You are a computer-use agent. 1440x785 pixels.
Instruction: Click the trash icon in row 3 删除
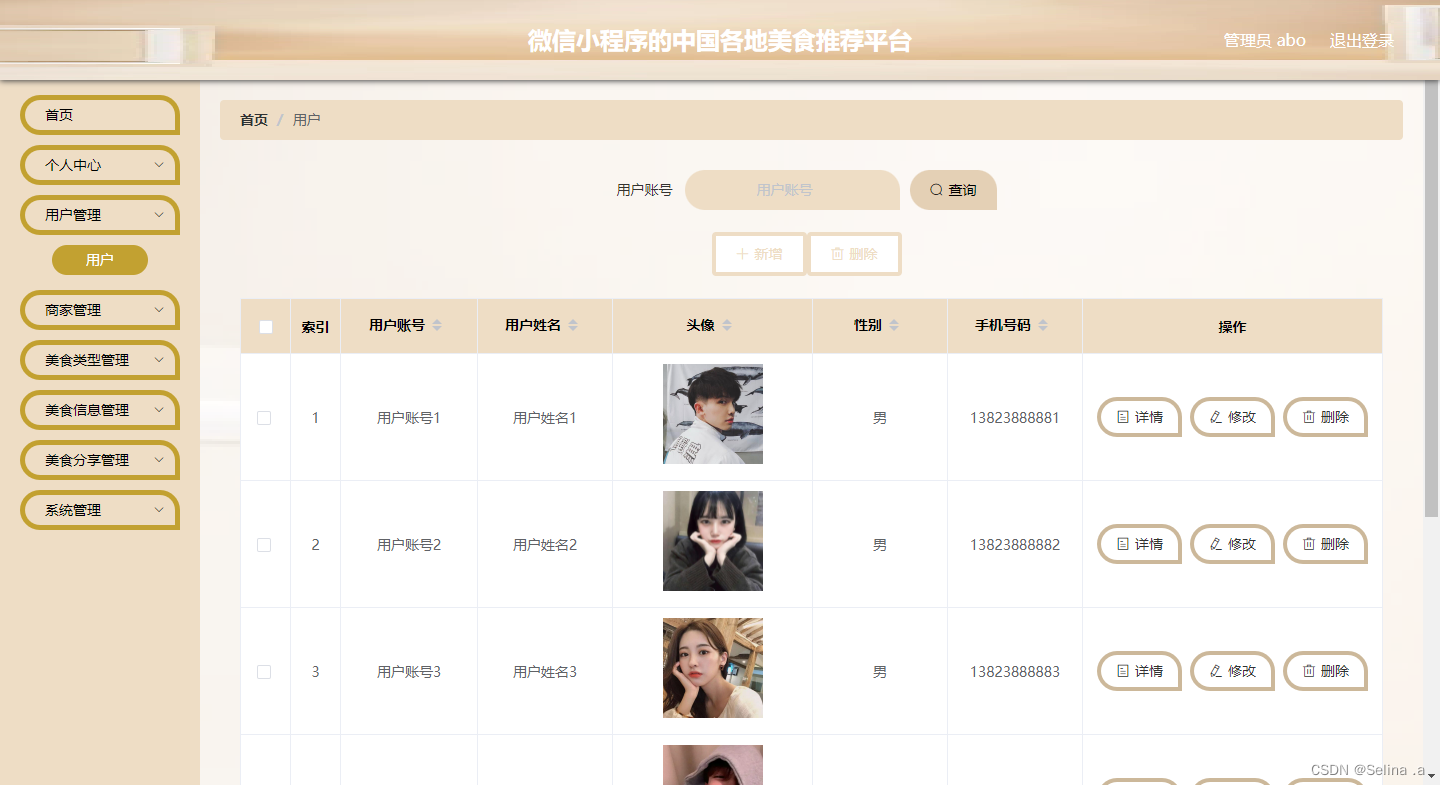click(1308, 671)
